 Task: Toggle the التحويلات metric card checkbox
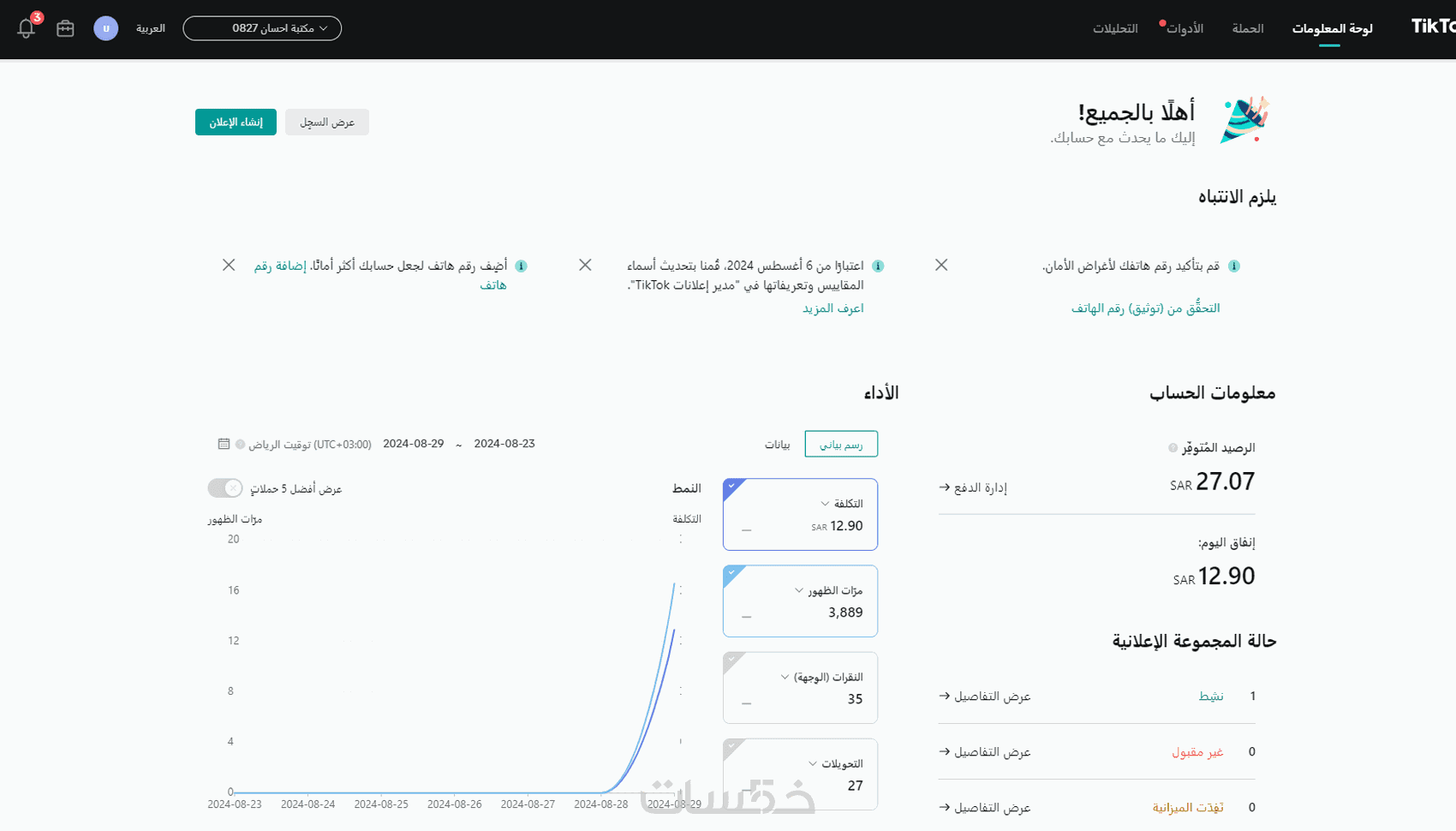coord(731,746)
